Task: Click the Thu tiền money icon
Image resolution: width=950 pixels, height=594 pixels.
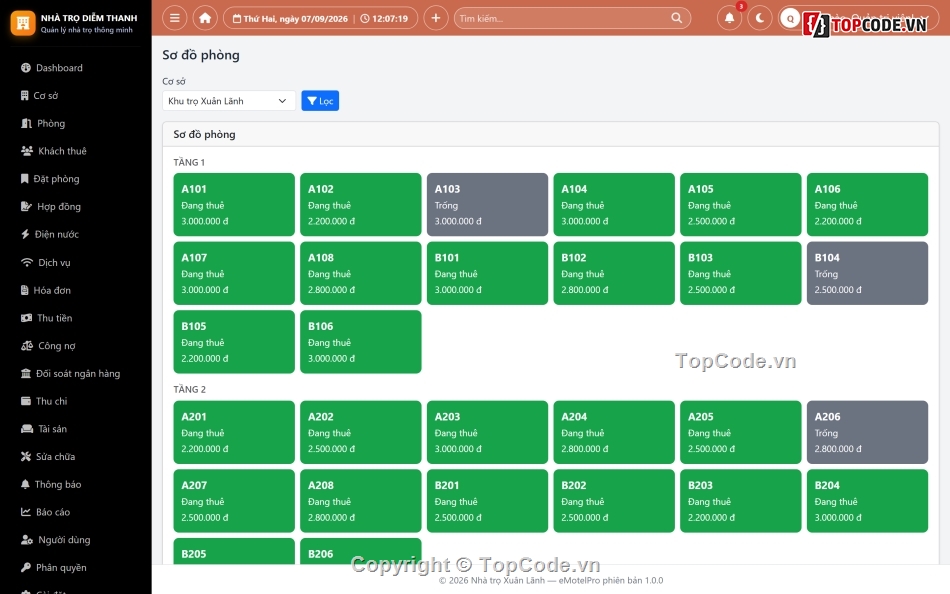Action: coord(26,318)
